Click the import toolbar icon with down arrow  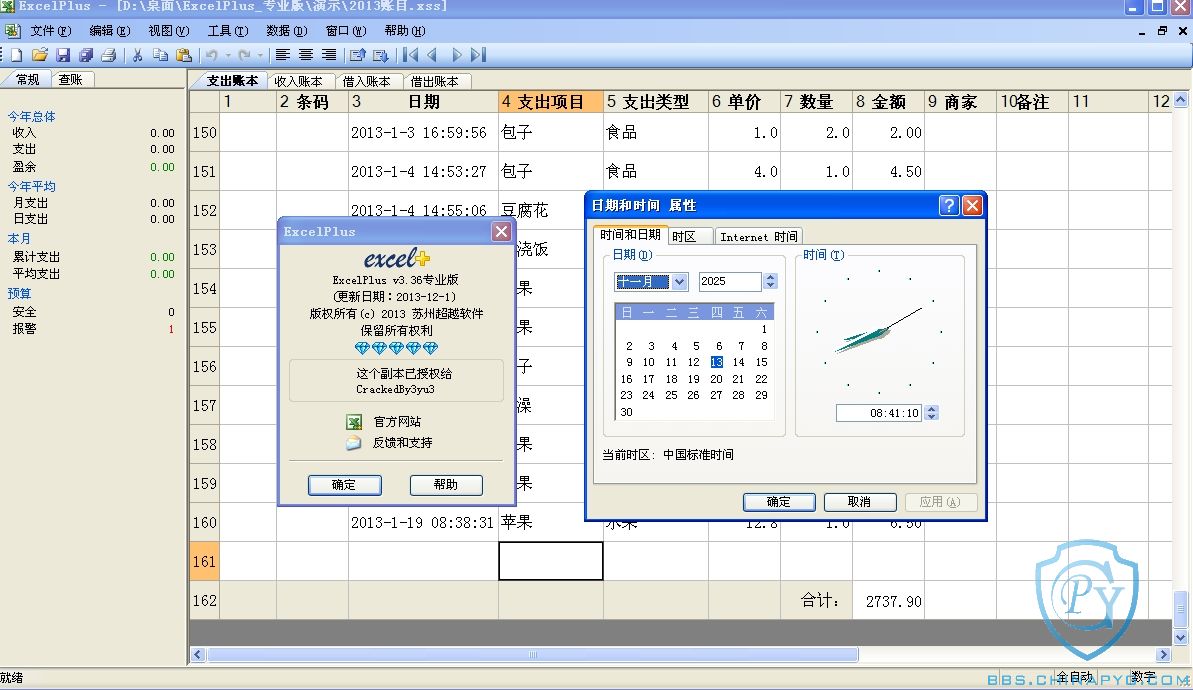pyautogui.click(x=380, y=55)
